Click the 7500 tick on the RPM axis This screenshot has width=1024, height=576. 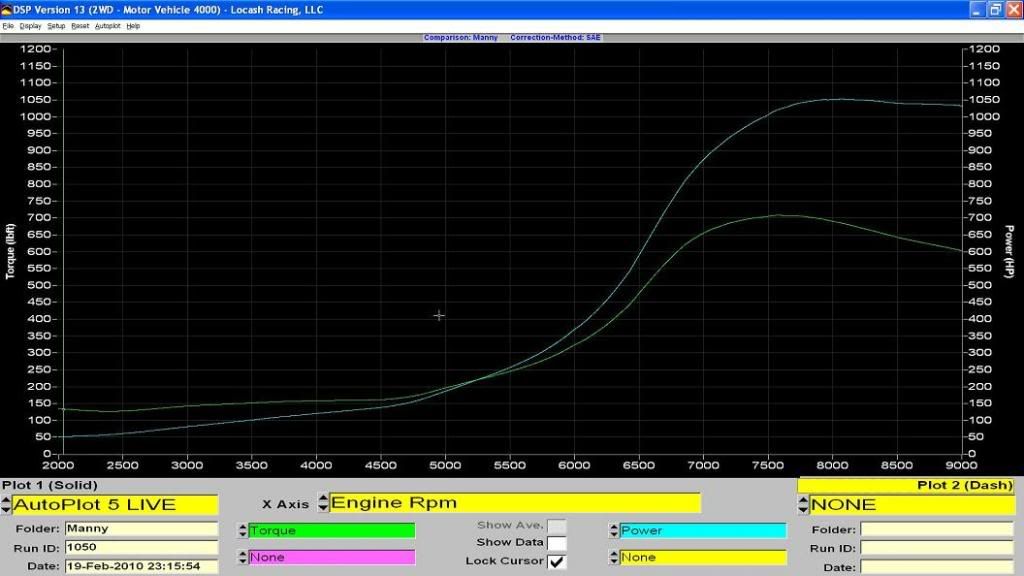point(767,466)
